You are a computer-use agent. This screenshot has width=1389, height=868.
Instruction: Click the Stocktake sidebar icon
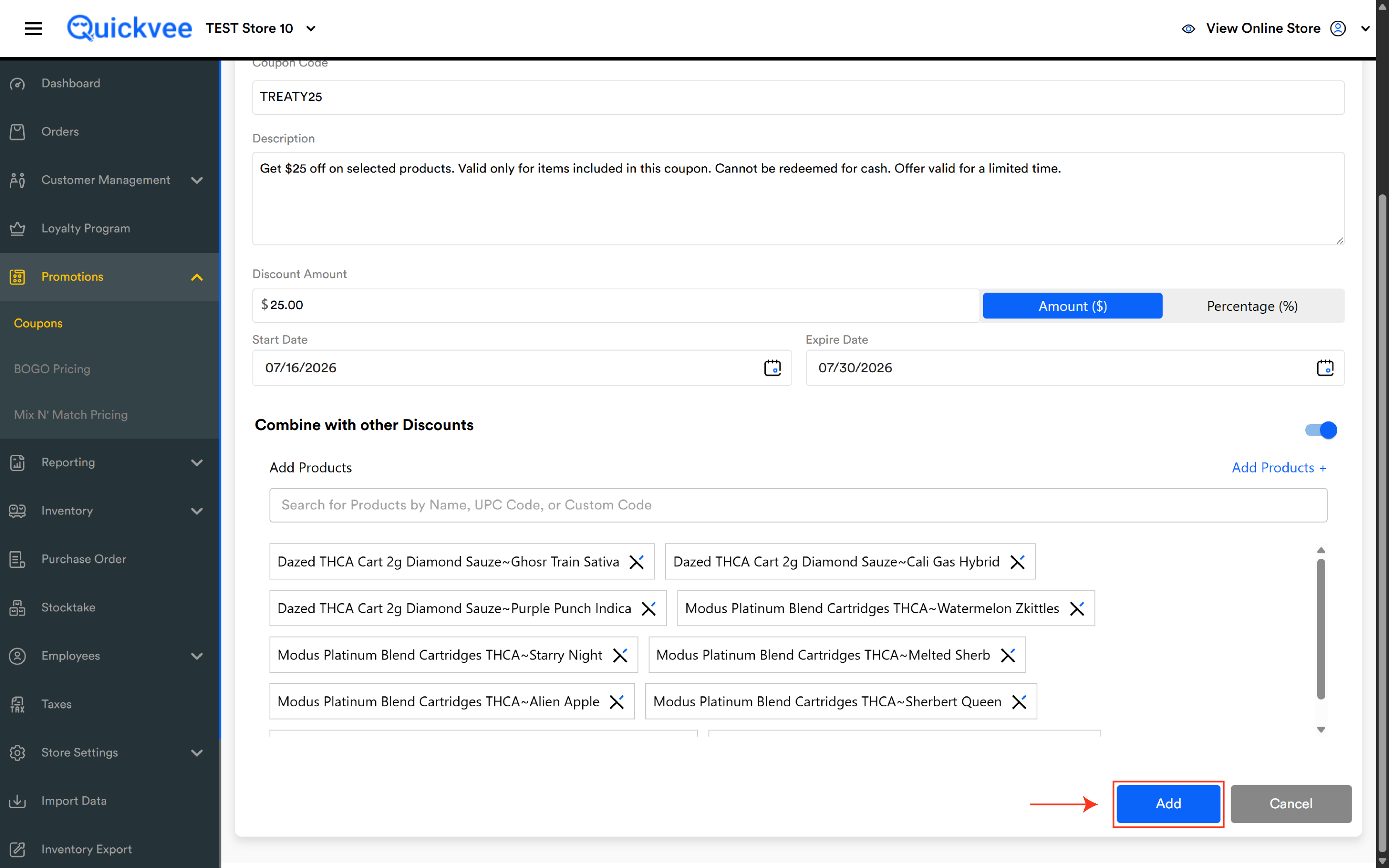tap(17, 607)
